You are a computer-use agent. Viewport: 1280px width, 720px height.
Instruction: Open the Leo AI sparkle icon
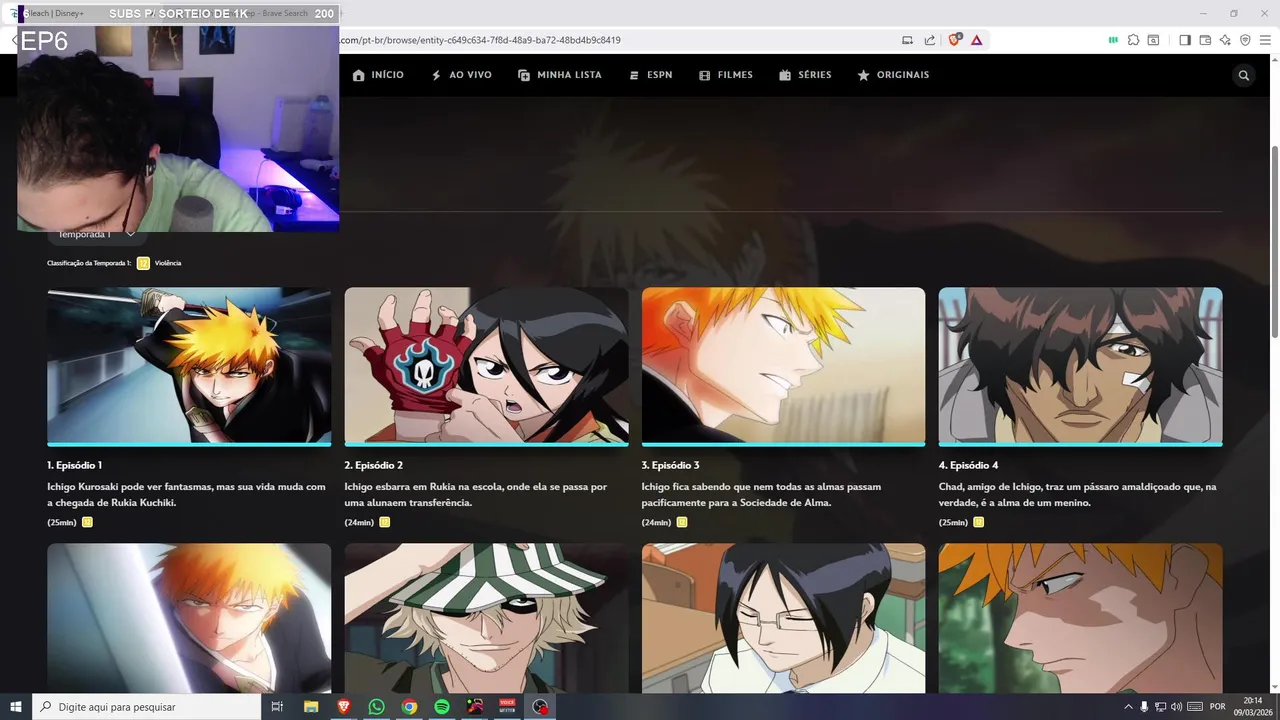pos(1225,40)
